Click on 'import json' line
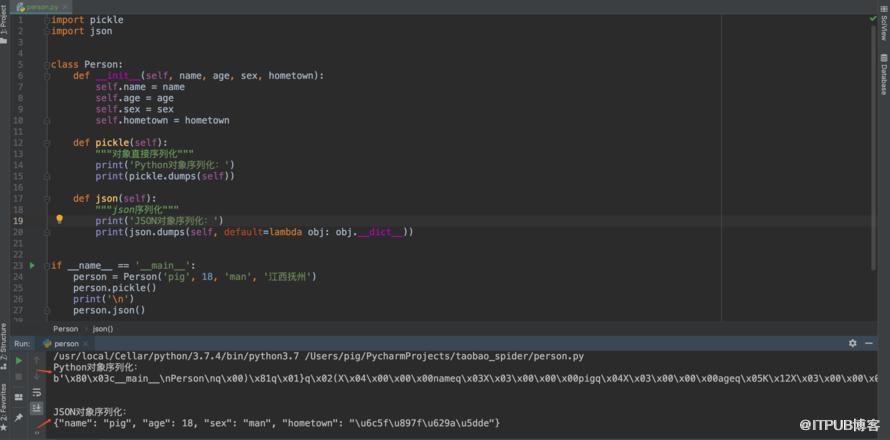890x440 pixels. pyautogui.click(x=81, y=31)
